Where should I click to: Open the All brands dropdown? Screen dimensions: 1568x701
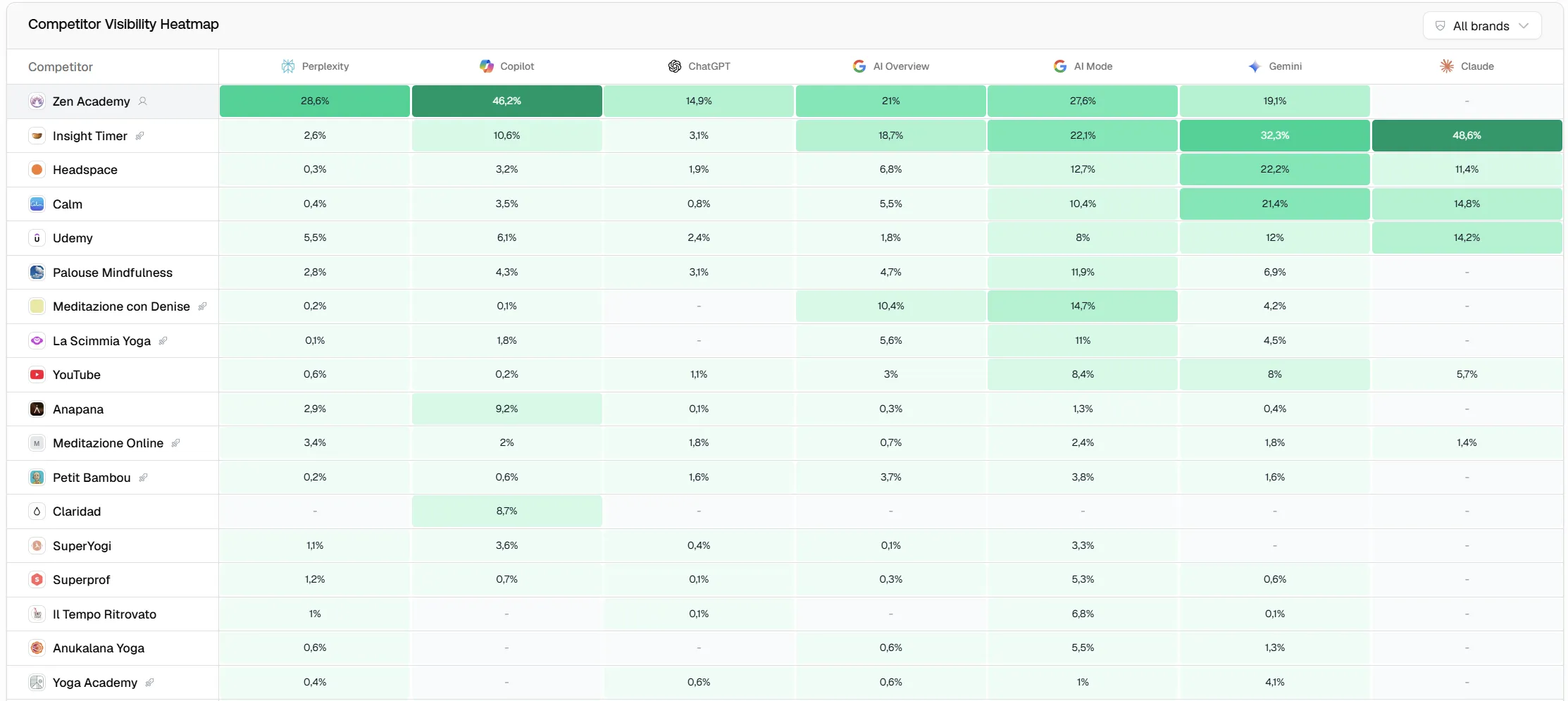[1481, 26]
